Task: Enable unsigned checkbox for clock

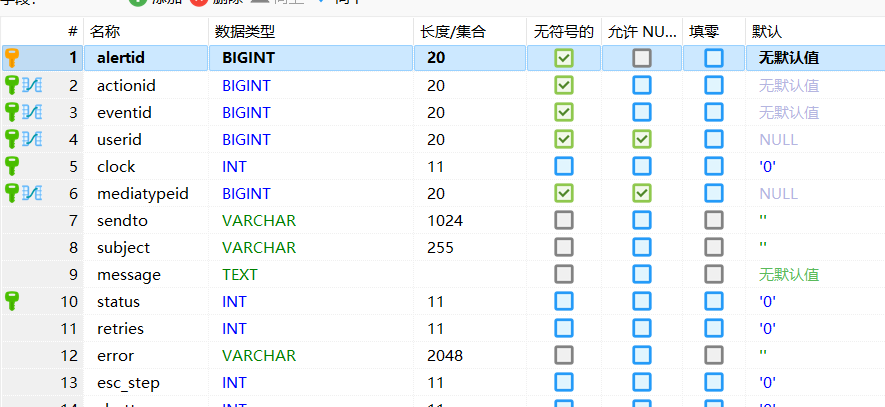Action: (x=564, y=167)
